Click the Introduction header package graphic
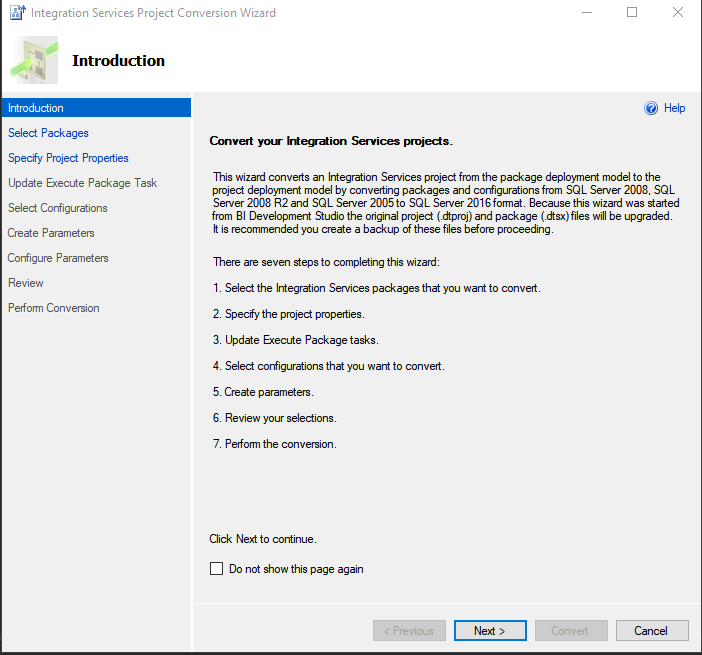Screen dimensions: 702x655 pyautogui.click(x=34, y=60)
